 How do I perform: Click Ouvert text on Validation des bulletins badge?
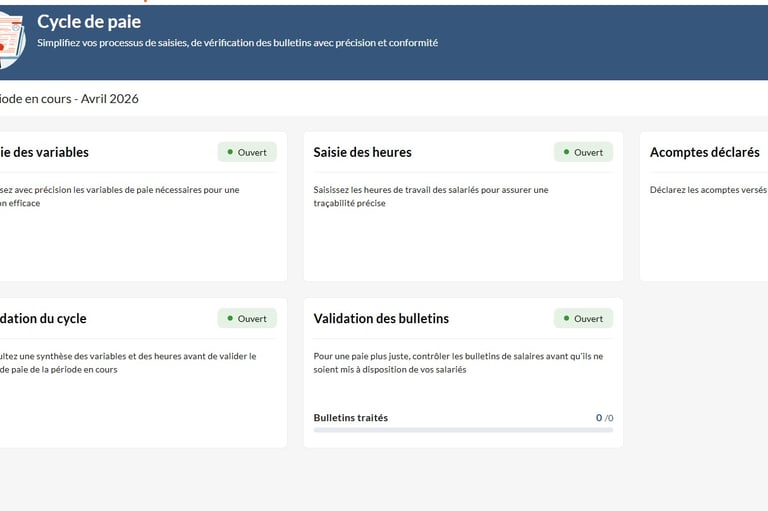point(588,318)
